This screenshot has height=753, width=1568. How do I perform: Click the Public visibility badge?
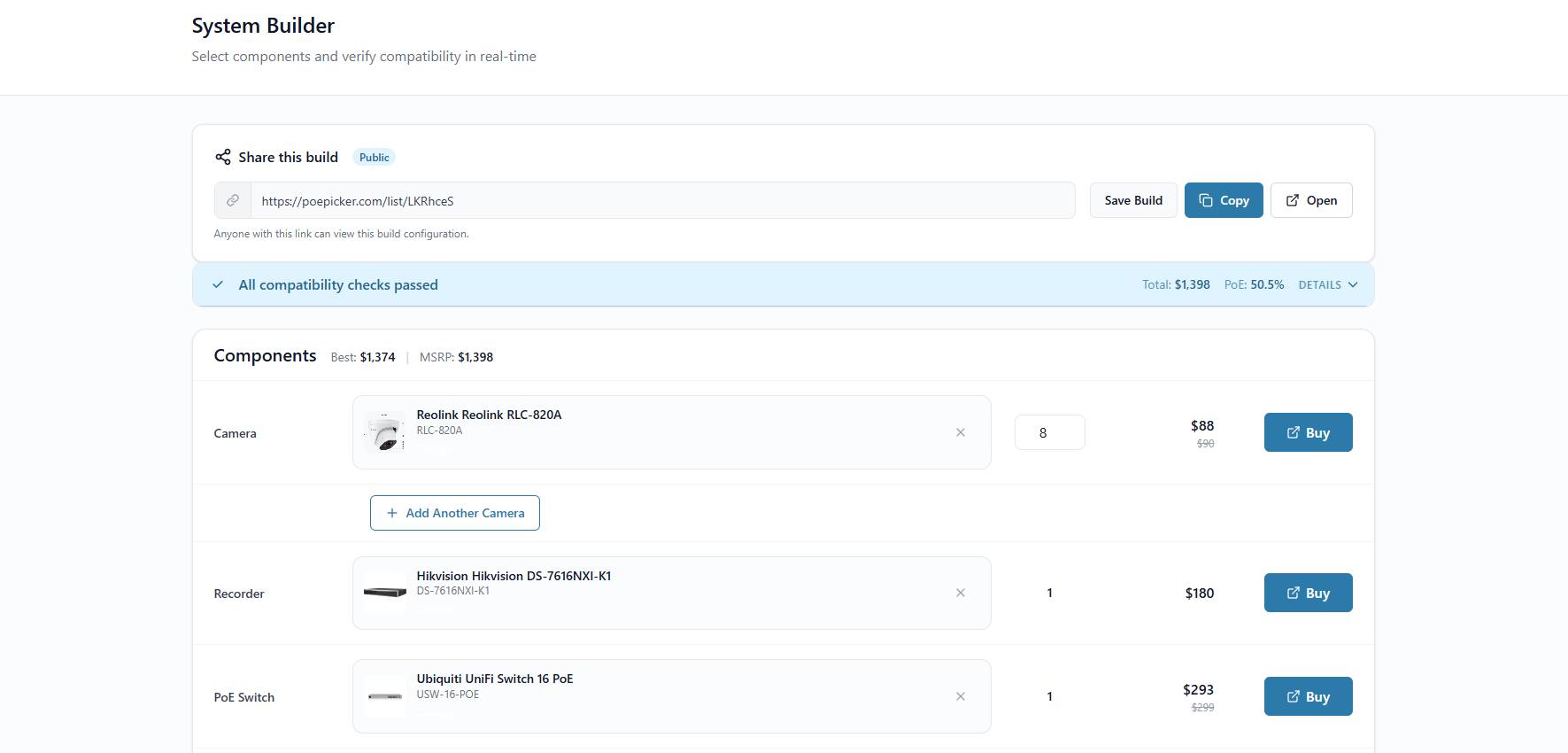(x=374, y=158)
